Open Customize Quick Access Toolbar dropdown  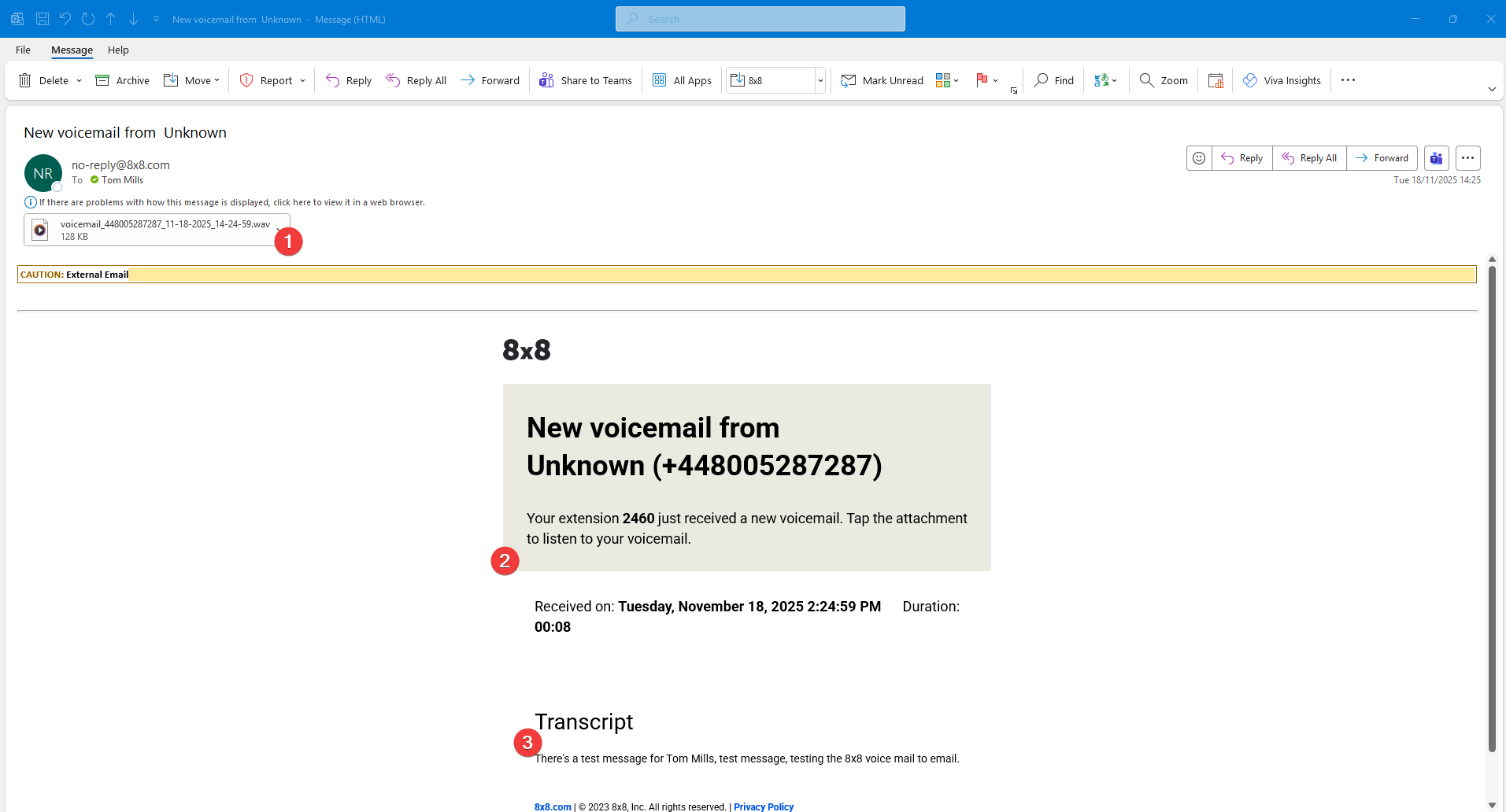[156, 19]
